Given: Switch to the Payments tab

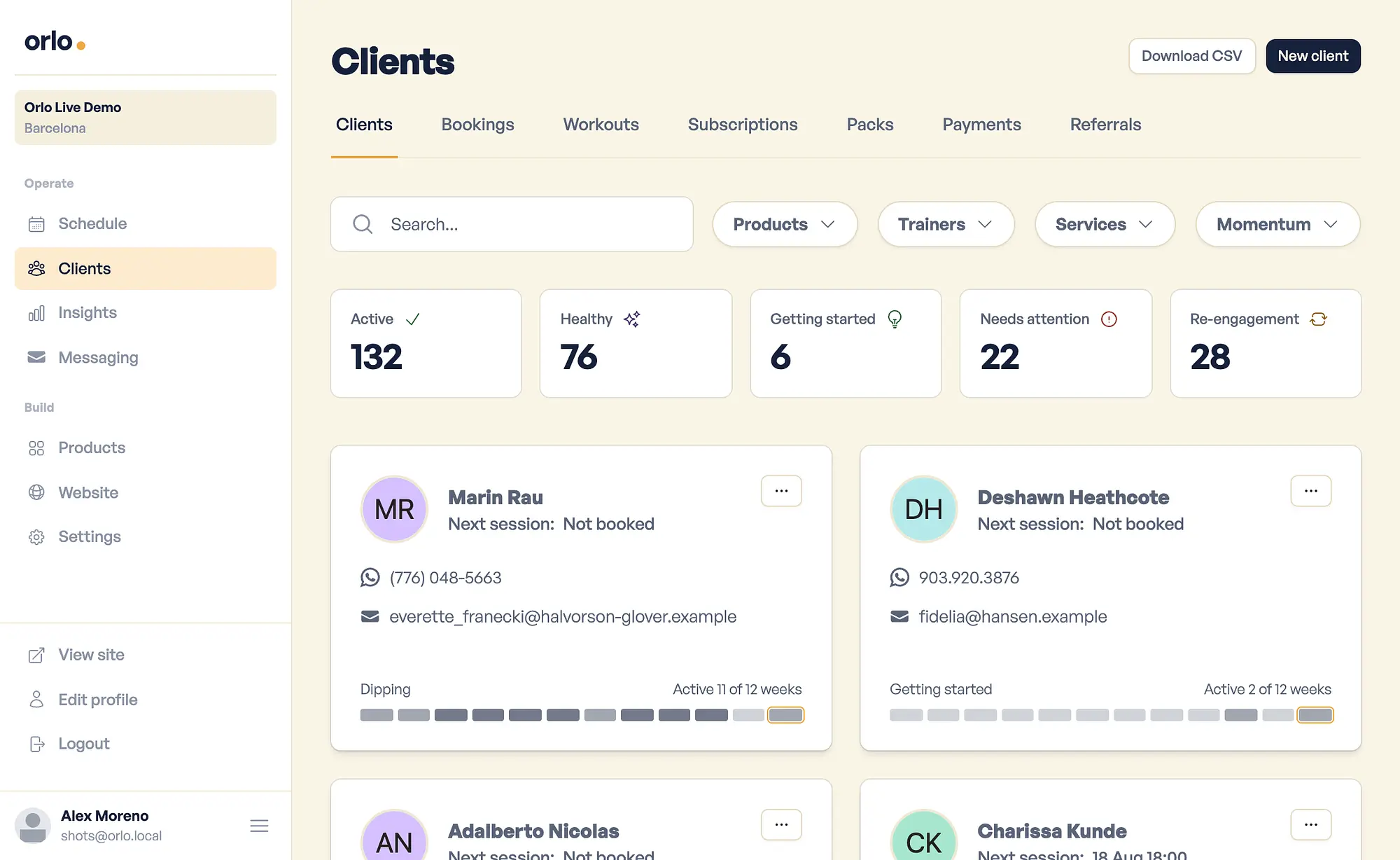Looking at the screenshot, I should (981, 125).
